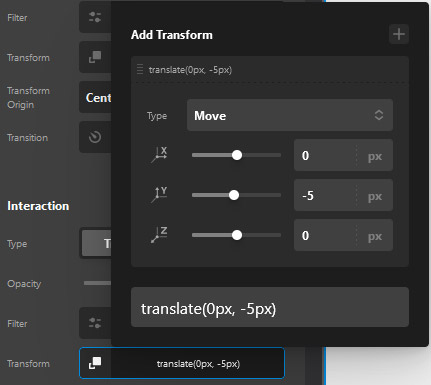Open the X value px unit selector

point(375,156)
